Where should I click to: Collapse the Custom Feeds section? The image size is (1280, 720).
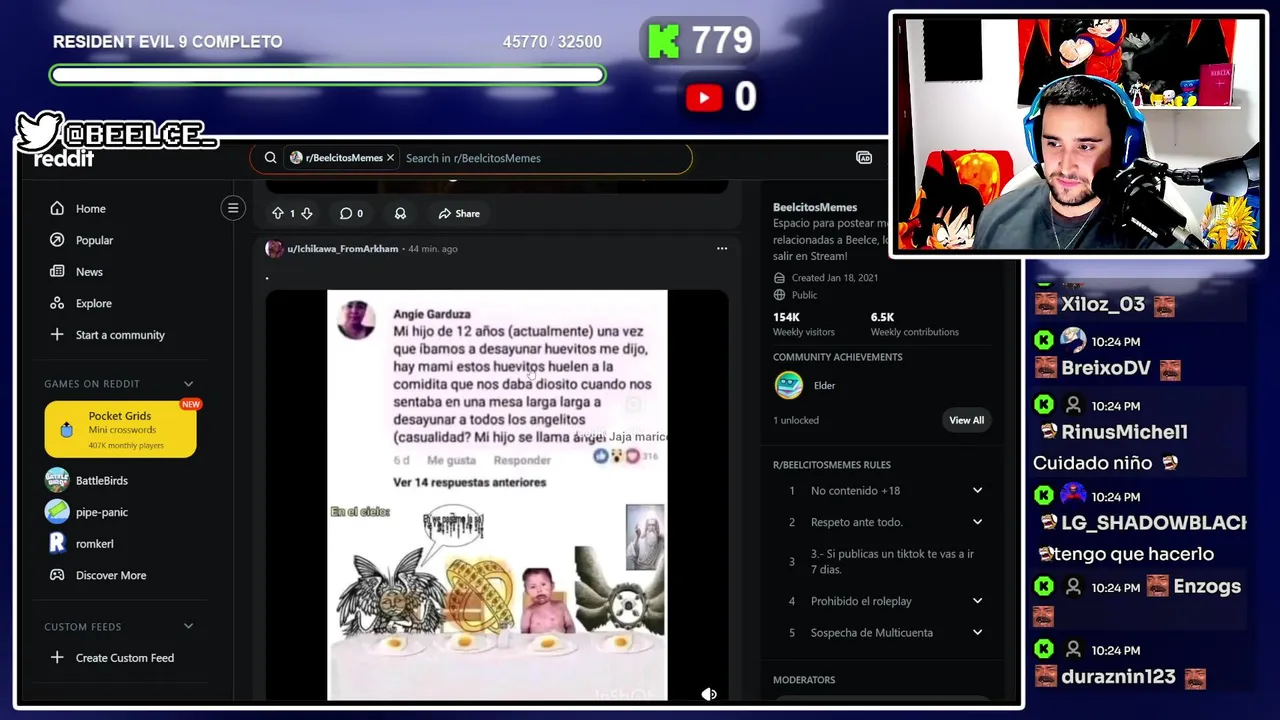pos(188,627)
